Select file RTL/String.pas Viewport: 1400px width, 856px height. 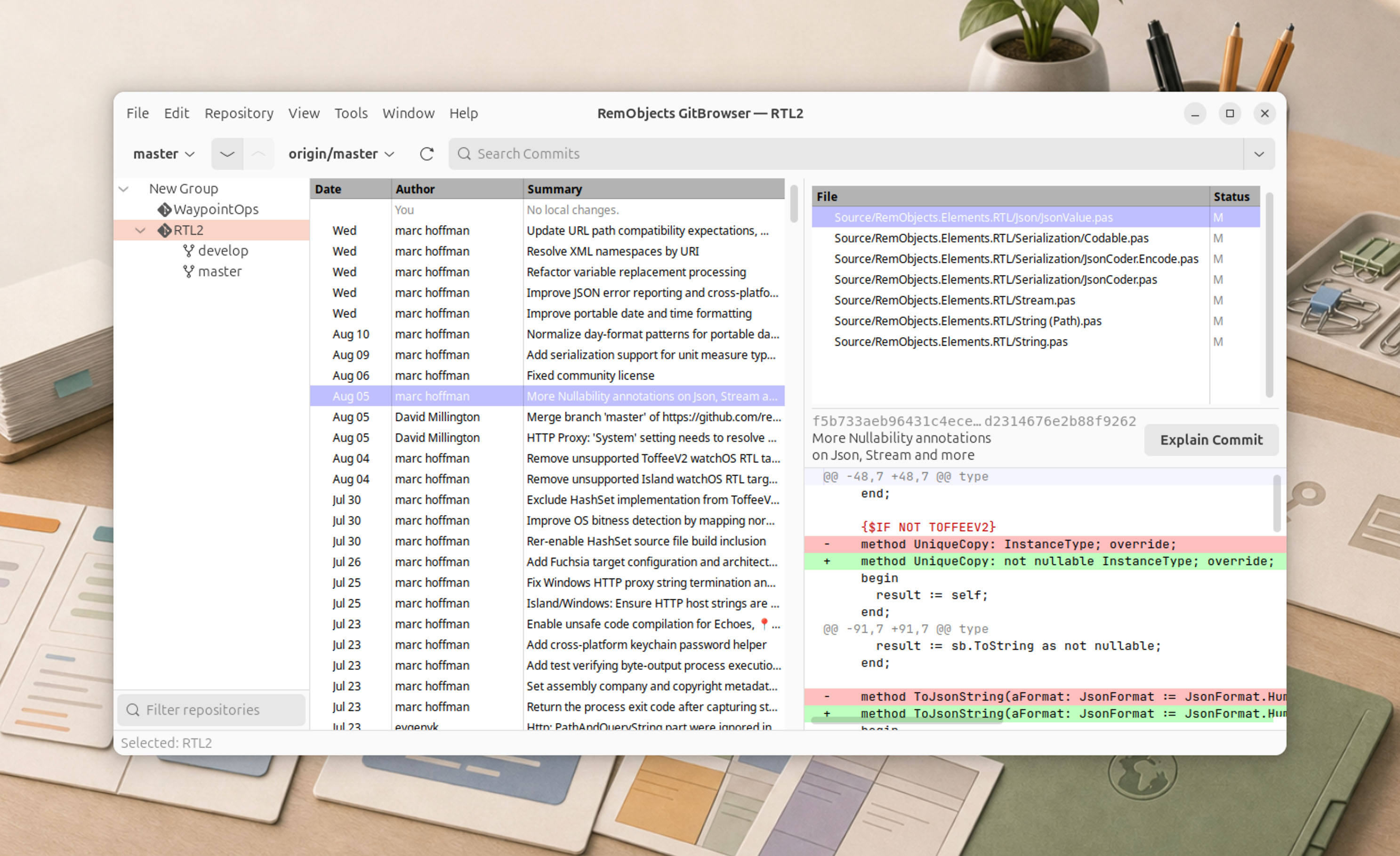1035,342
